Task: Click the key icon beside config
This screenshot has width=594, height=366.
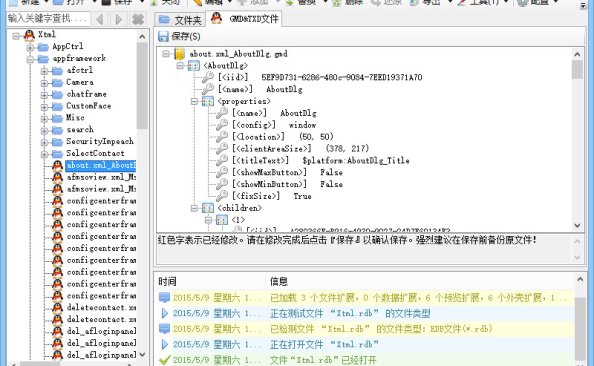Action: 222,125
